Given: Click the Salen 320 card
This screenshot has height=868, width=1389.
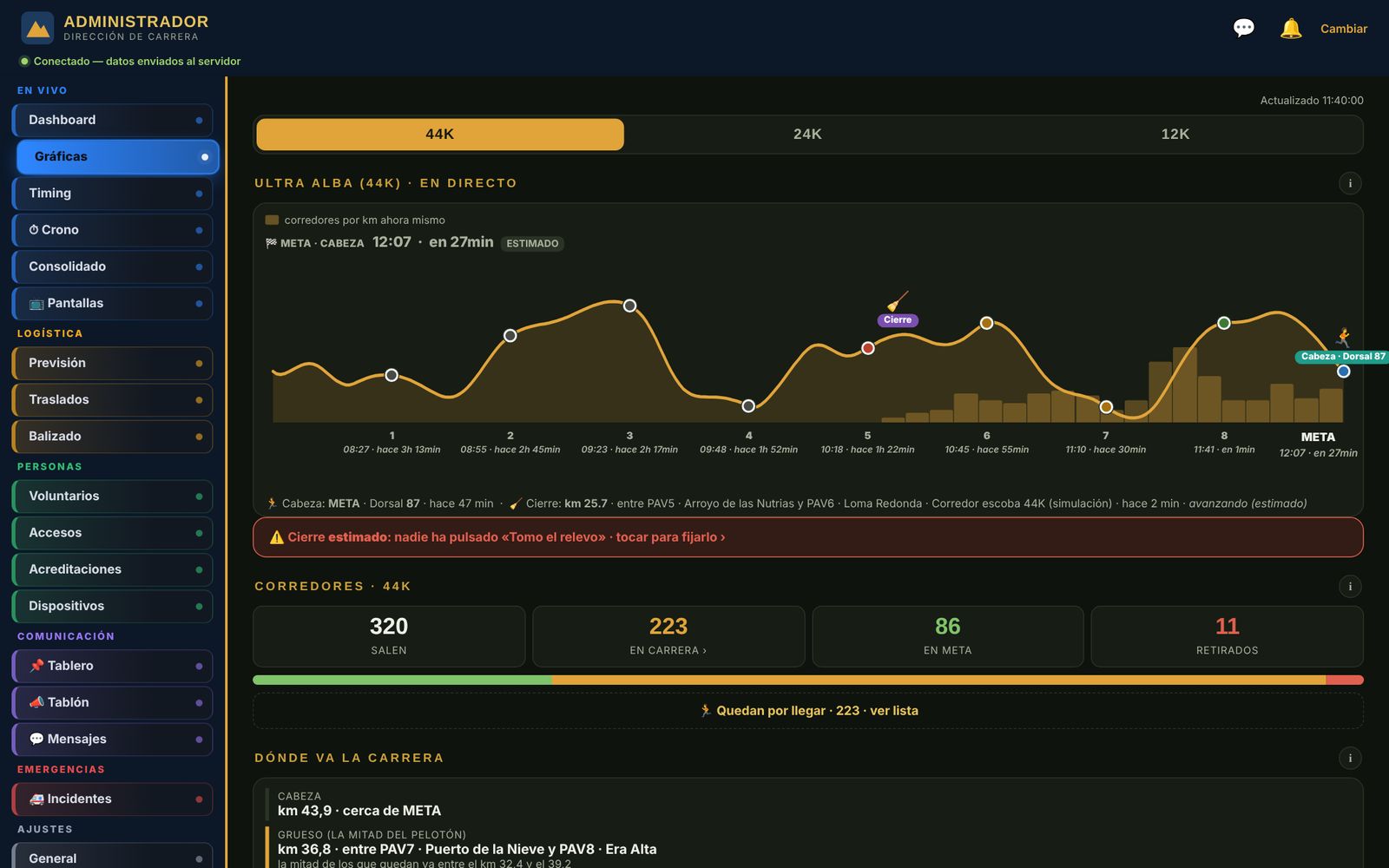Looking at the screenshot, I should (x=389, y=636).
